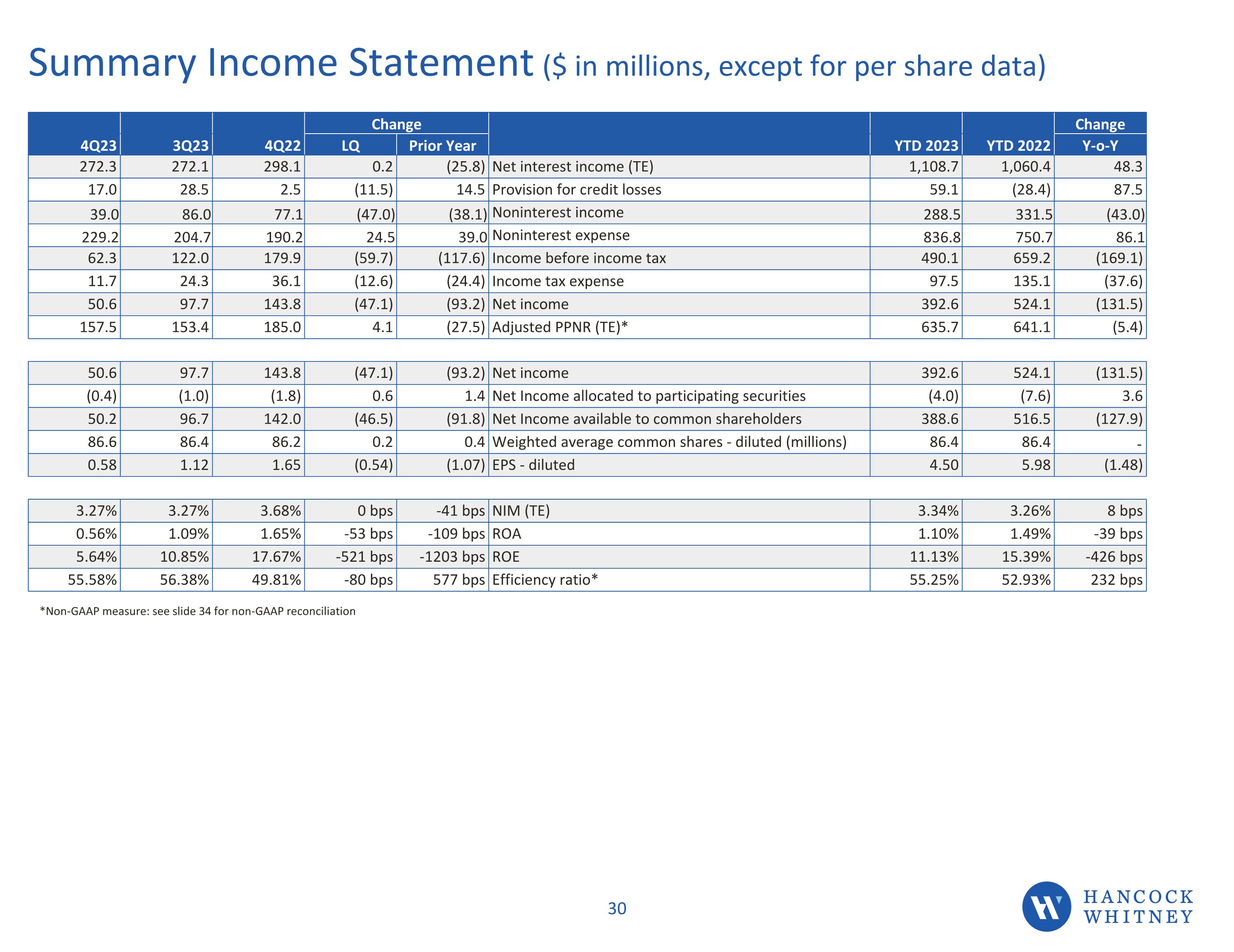The width and height of the screenshot is (1234, 952).
Task: Select the 4Q22 column header
Action: click(283, 146)
